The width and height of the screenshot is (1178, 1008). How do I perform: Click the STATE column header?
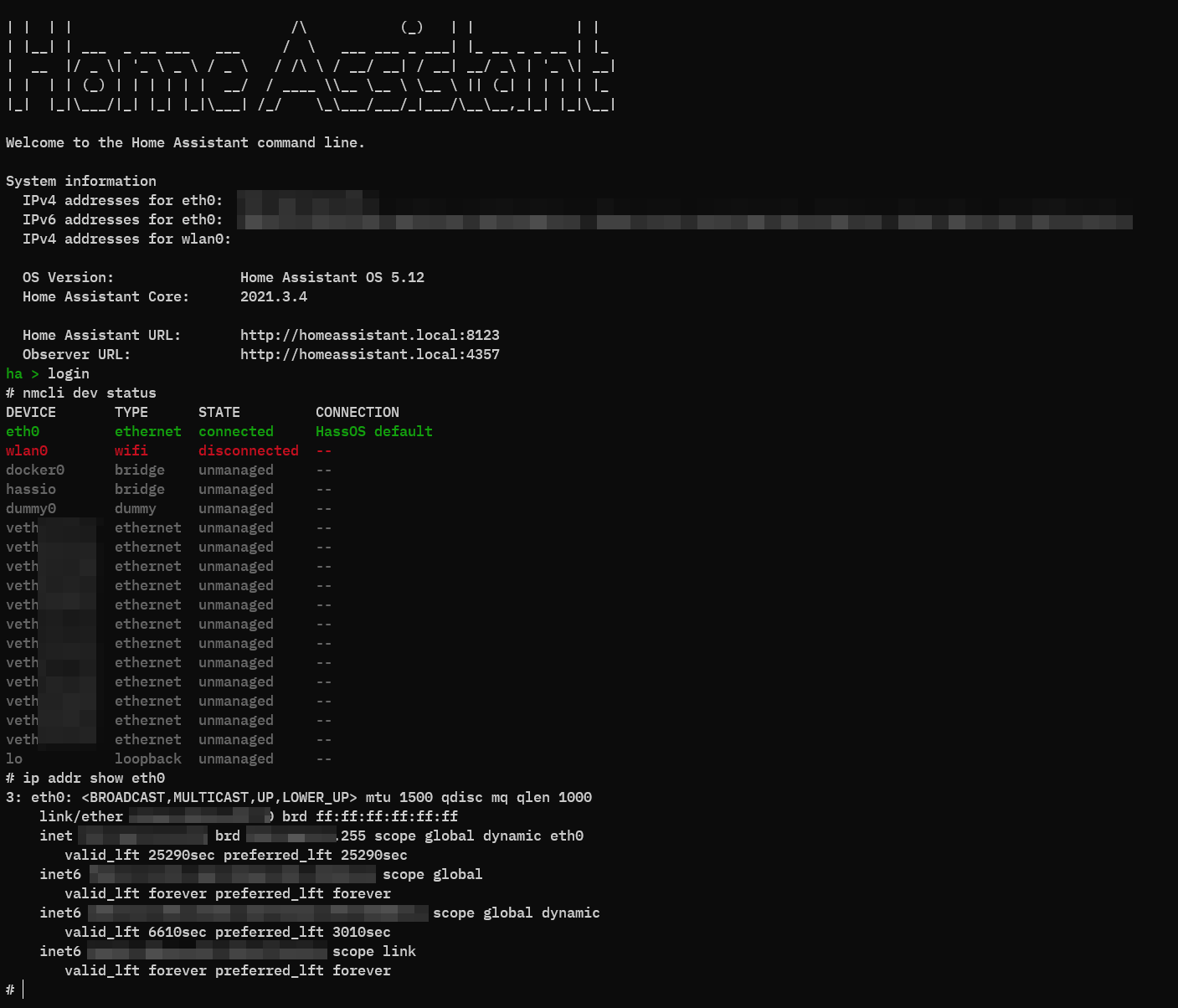click(219, 412)
